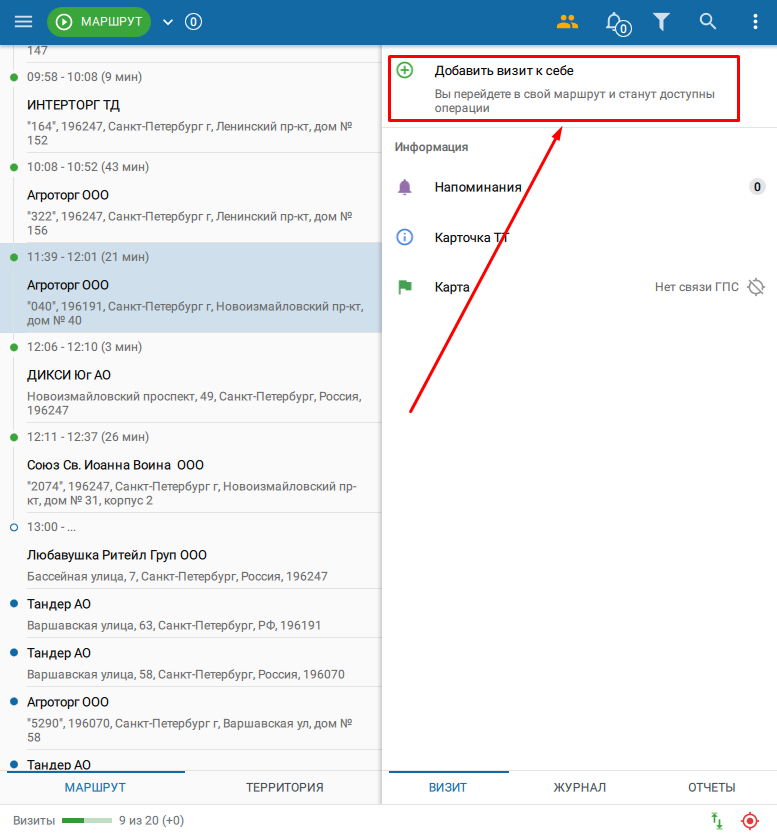This screenshot has height=835, width=777.
Task: Click the green status dot at 09:58
Action: (14, 77)
